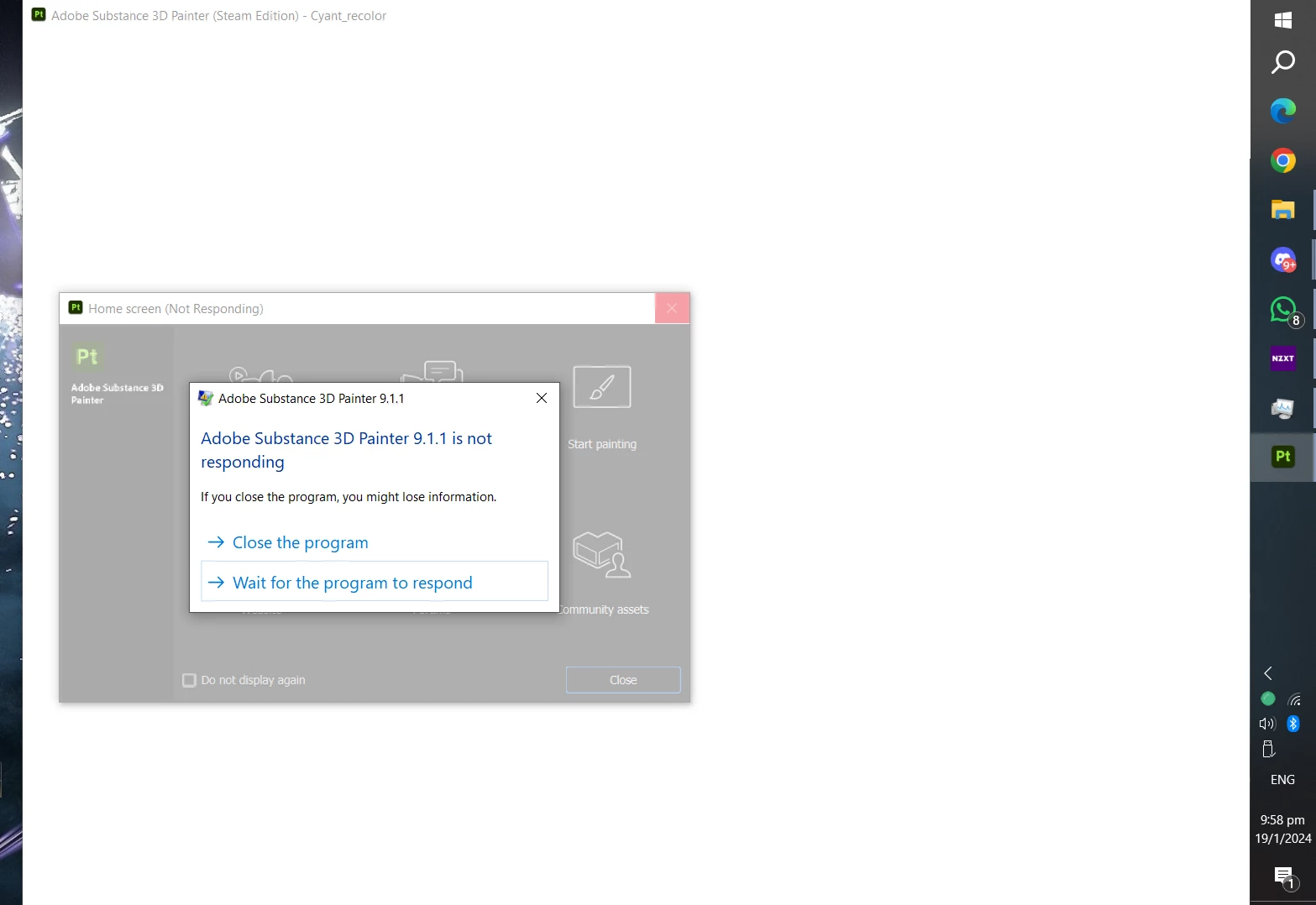Choose 'Wait for the program to respond'

tap(374, 582)
